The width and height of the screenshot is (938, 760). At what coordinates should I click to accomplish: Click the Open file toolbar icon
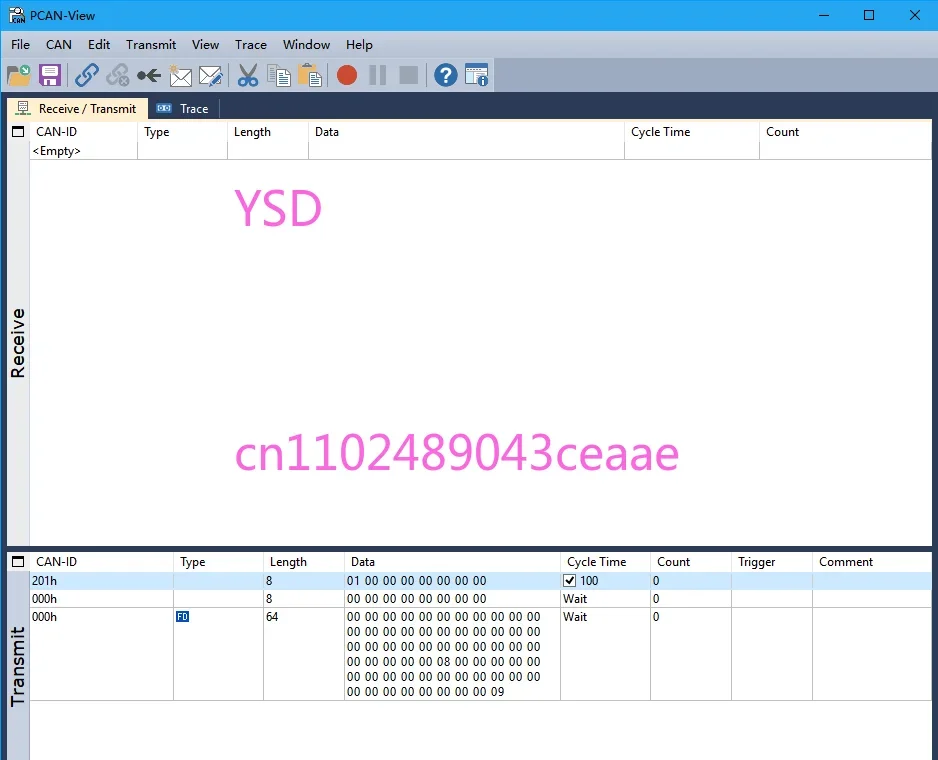click(x=19, y=75)
